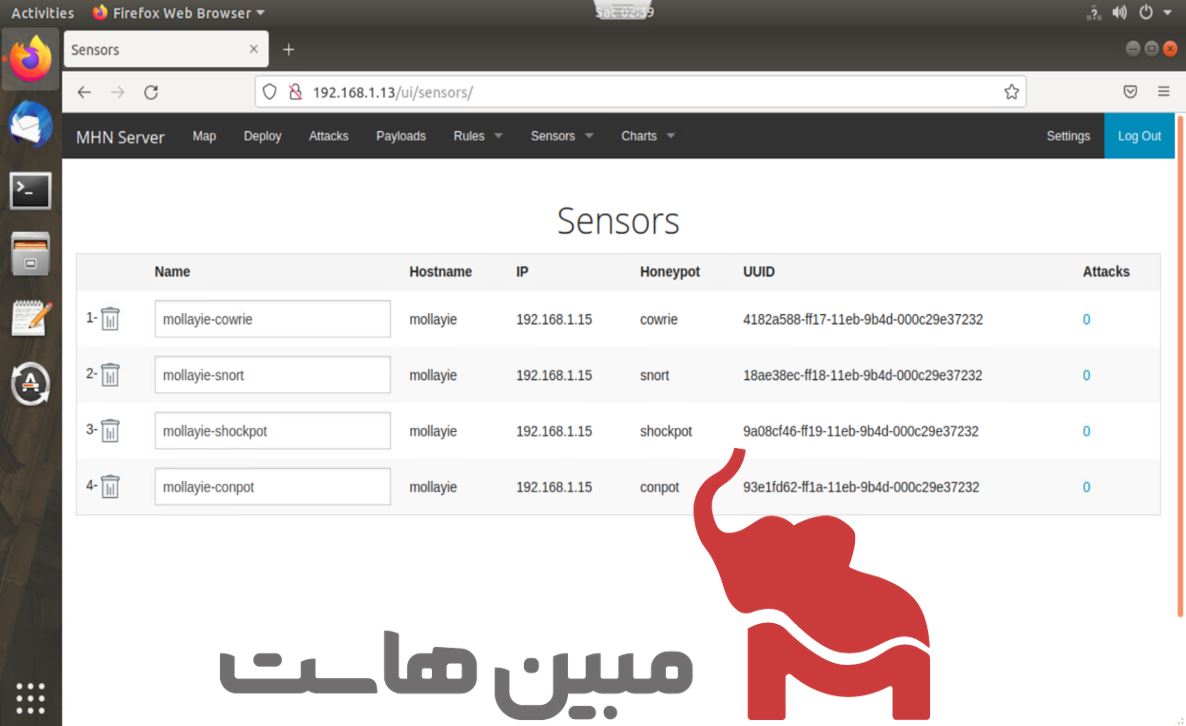
Task: Expand the Sensors dropdown menu
Action: pos(561,136)
